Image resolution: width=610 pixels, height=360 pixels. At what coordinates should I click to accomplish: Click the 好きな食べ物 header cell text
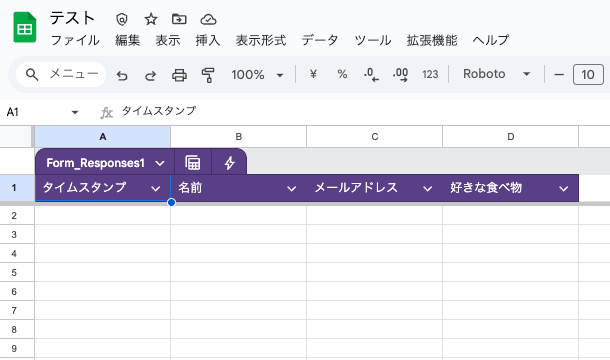486,188
